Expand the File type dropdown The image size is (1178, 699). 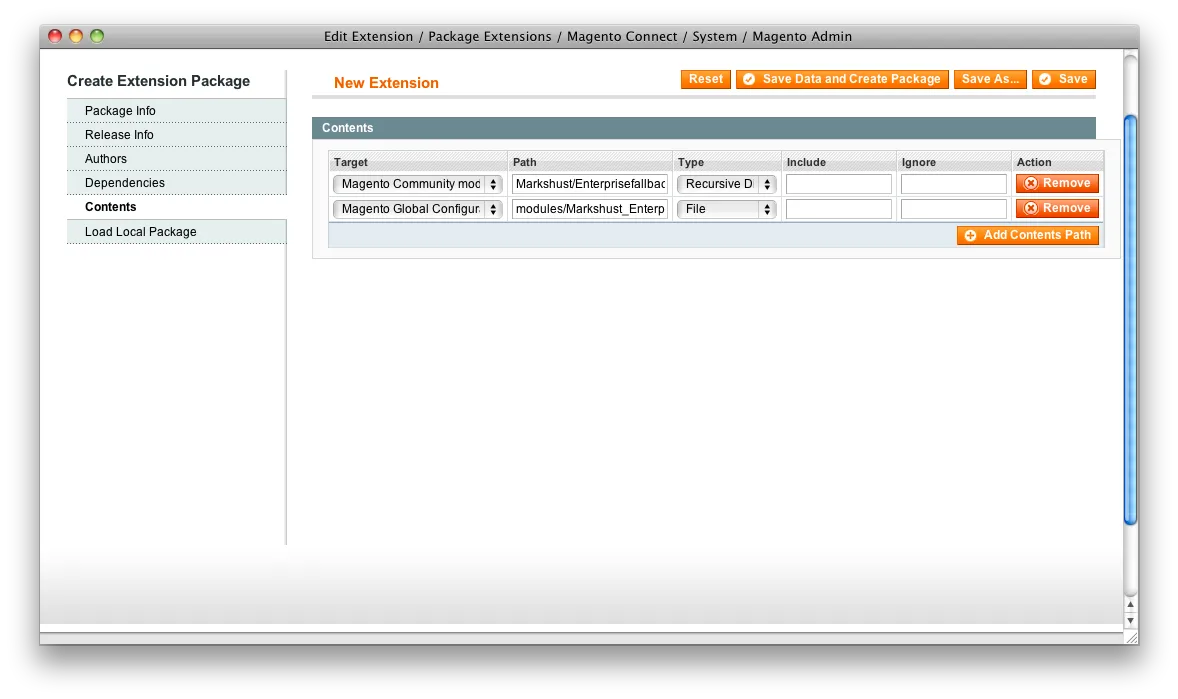tap(726, 210)
